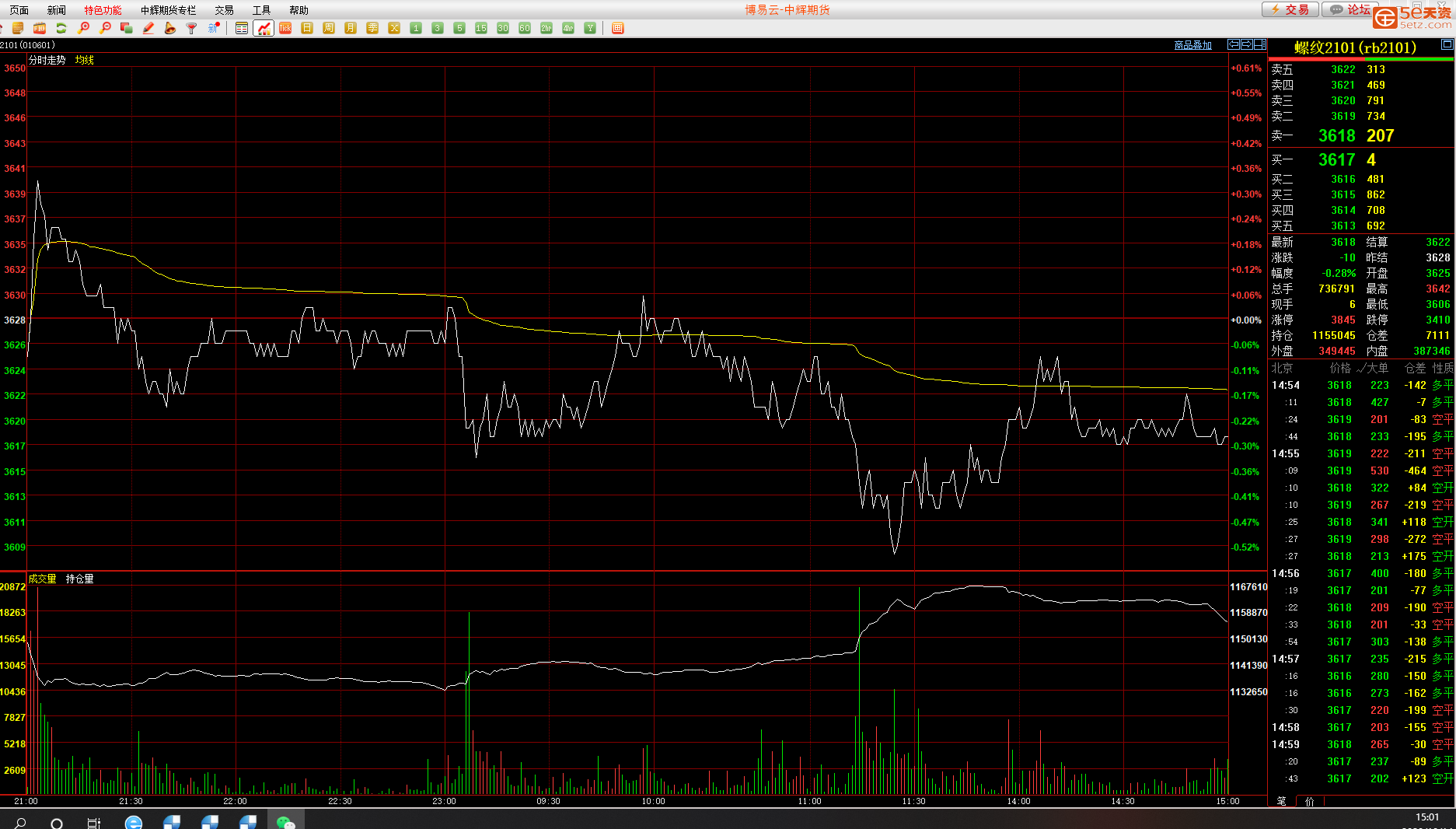Viewport: 1456px width, 829px height.
Task: Click the 总手 value 736791
Action: pyautogui.click(x=1336, y=289)
